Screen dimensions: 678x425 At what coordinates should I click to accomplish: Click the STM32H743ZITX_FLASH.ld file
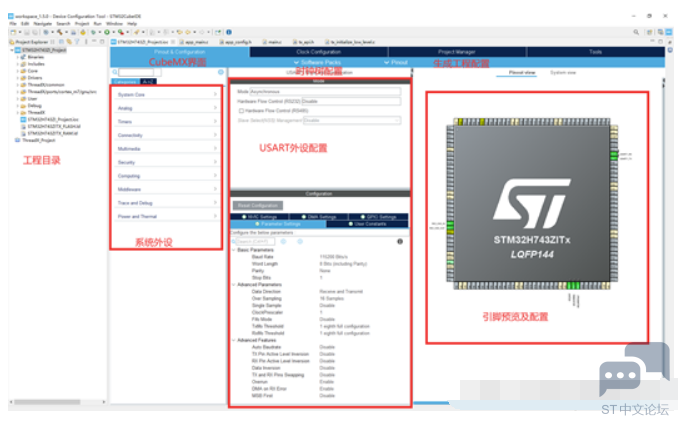tap(51, 126)
